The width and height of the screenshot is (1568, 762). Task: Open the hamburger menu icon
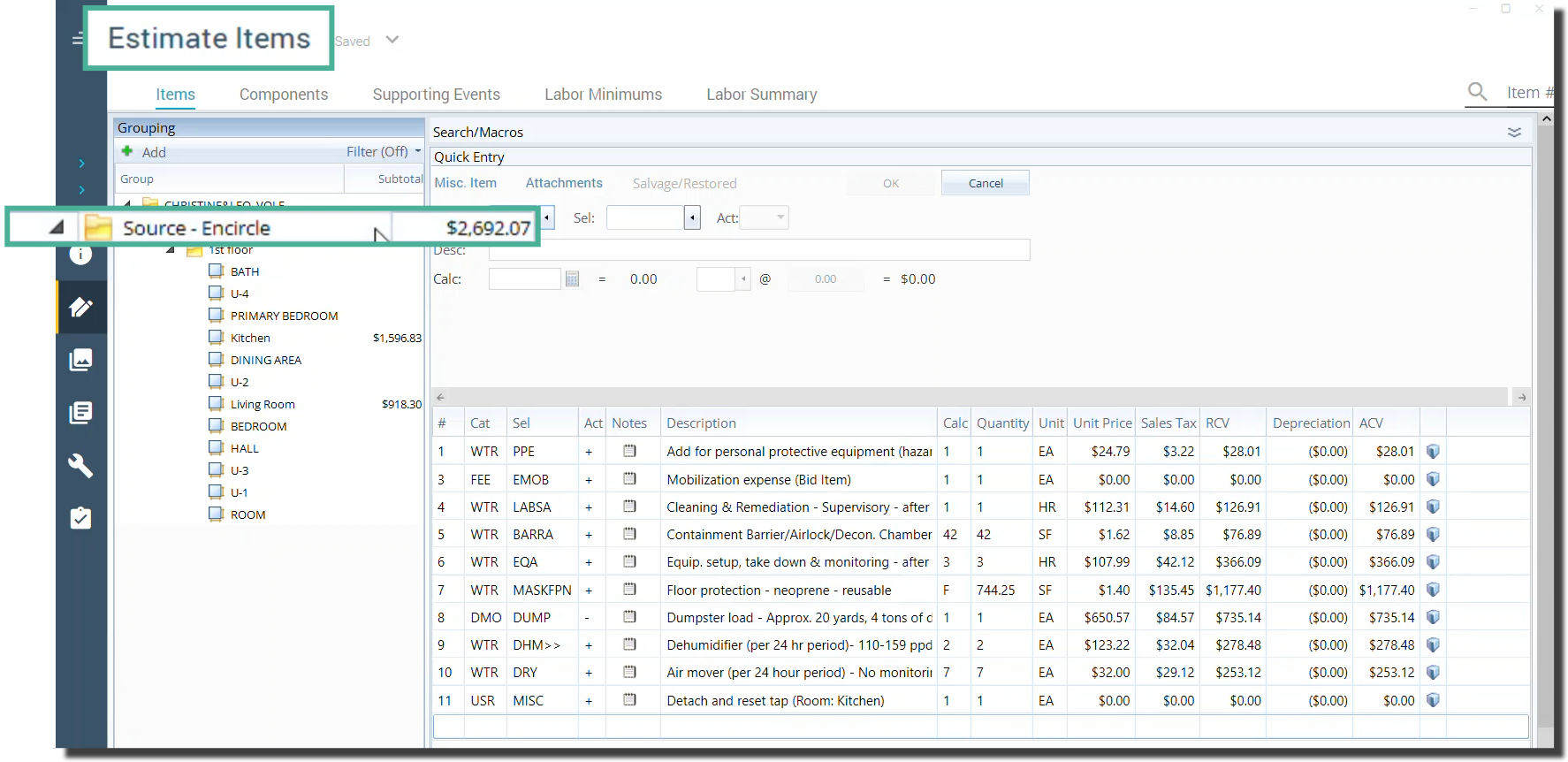[78, 39]
